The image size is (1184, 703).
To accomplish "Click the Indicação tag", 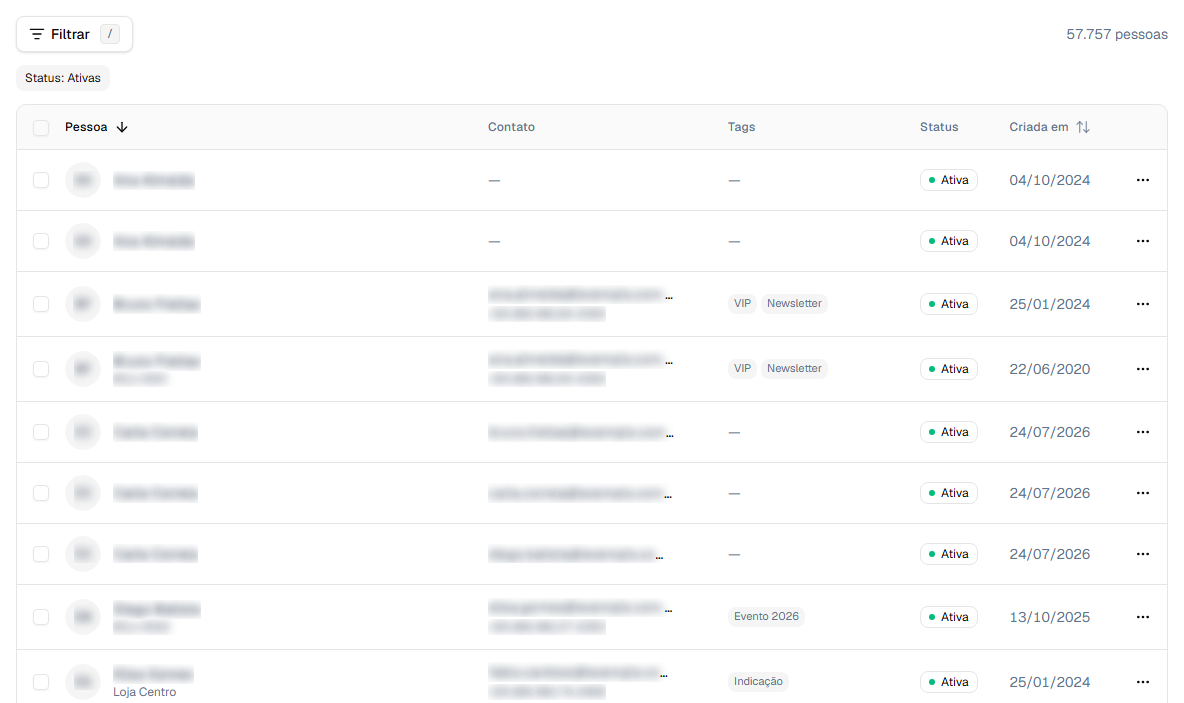I will tap(758, 681).
